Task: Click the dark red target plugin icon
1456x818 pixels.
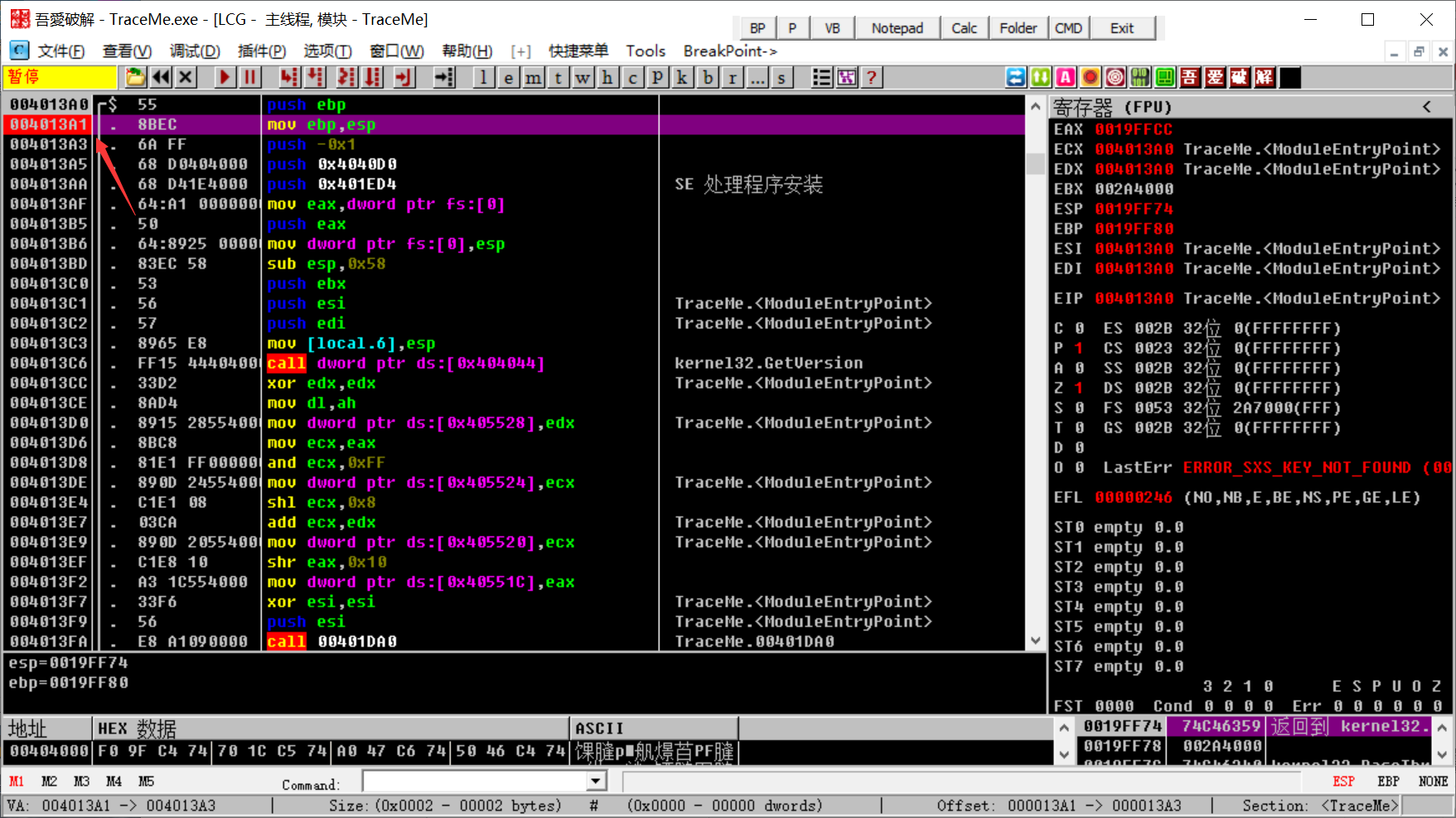Action: (x=1115, y=78)
